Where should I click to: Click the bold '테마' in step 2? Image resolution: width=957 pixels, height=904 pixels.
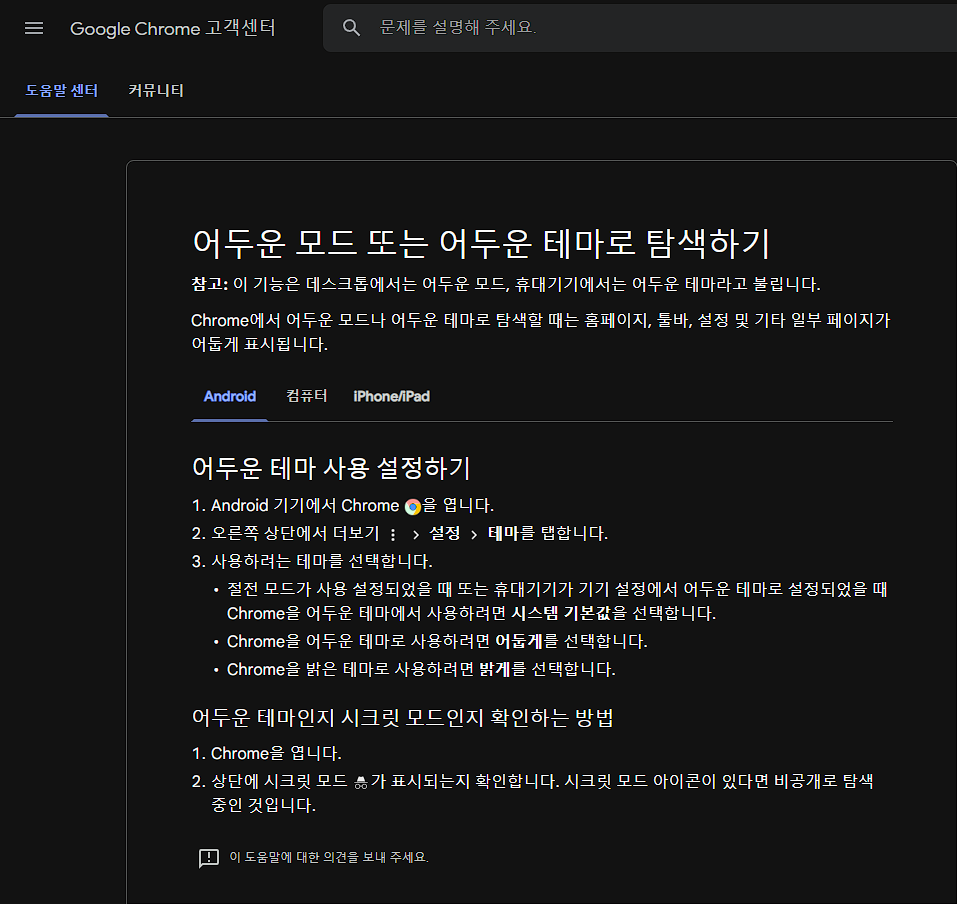tap(503, 533)
